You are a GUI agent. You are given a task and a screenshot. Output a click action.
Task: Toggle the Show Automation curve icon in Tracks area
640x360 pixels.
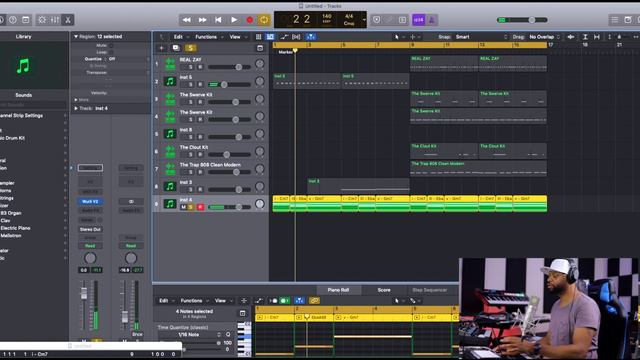(x=284, y=37)
